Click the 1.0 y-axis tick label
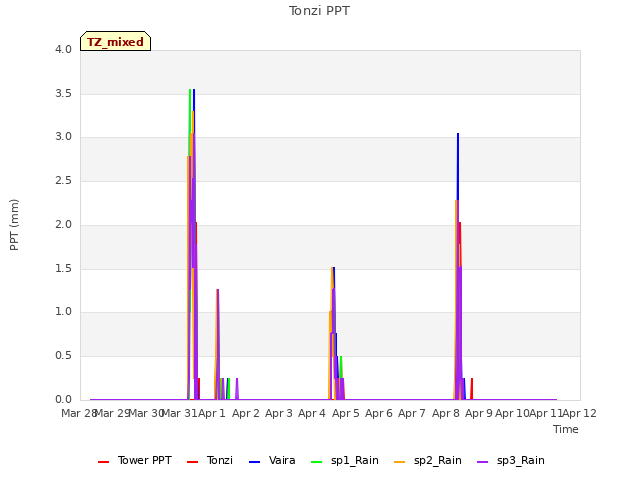 click(x=63, y=312)
